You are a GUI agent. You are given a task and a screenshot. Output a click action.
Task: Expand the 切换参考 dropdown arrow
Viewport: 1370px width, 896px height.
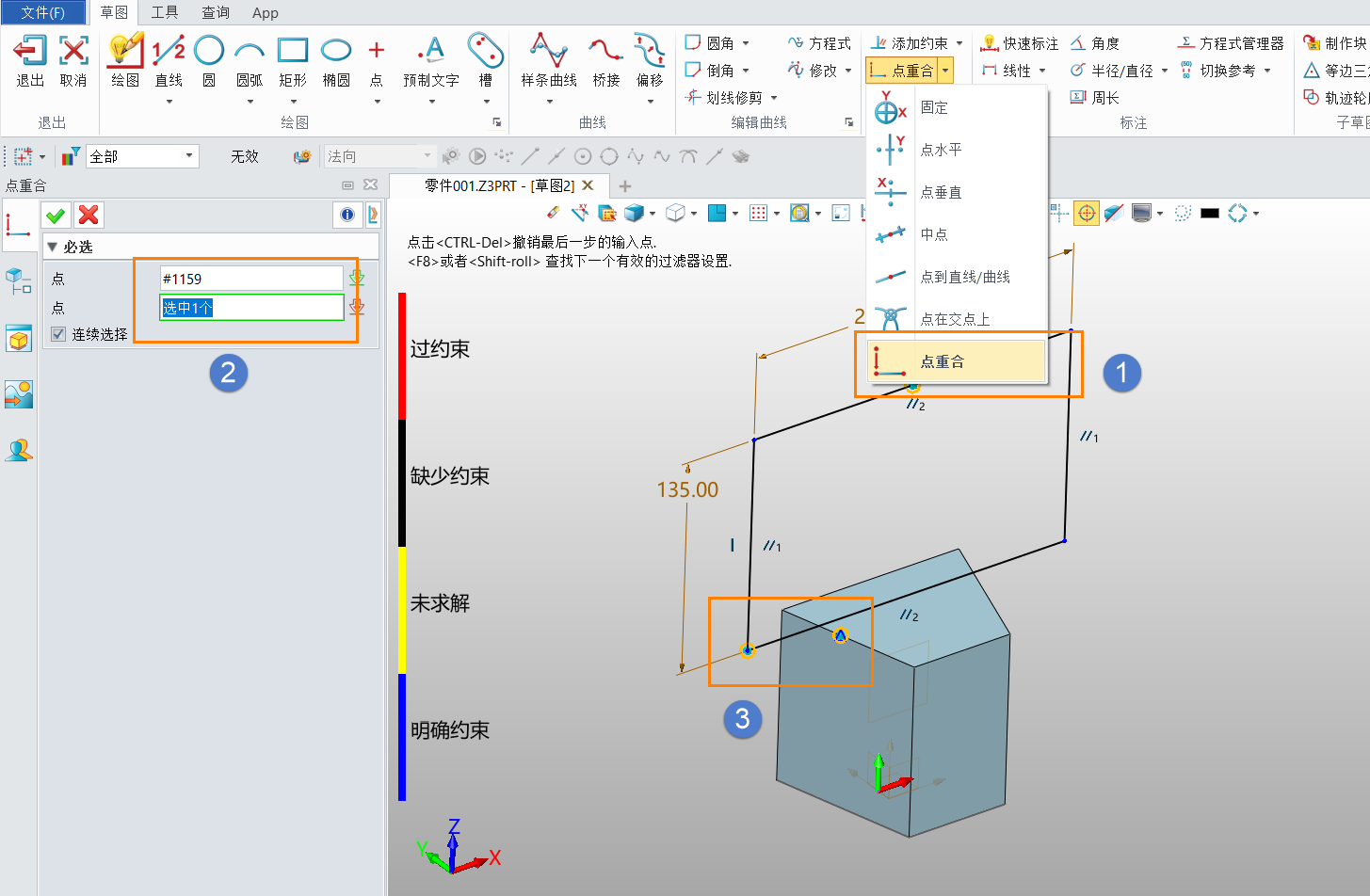click(1267, 71)
